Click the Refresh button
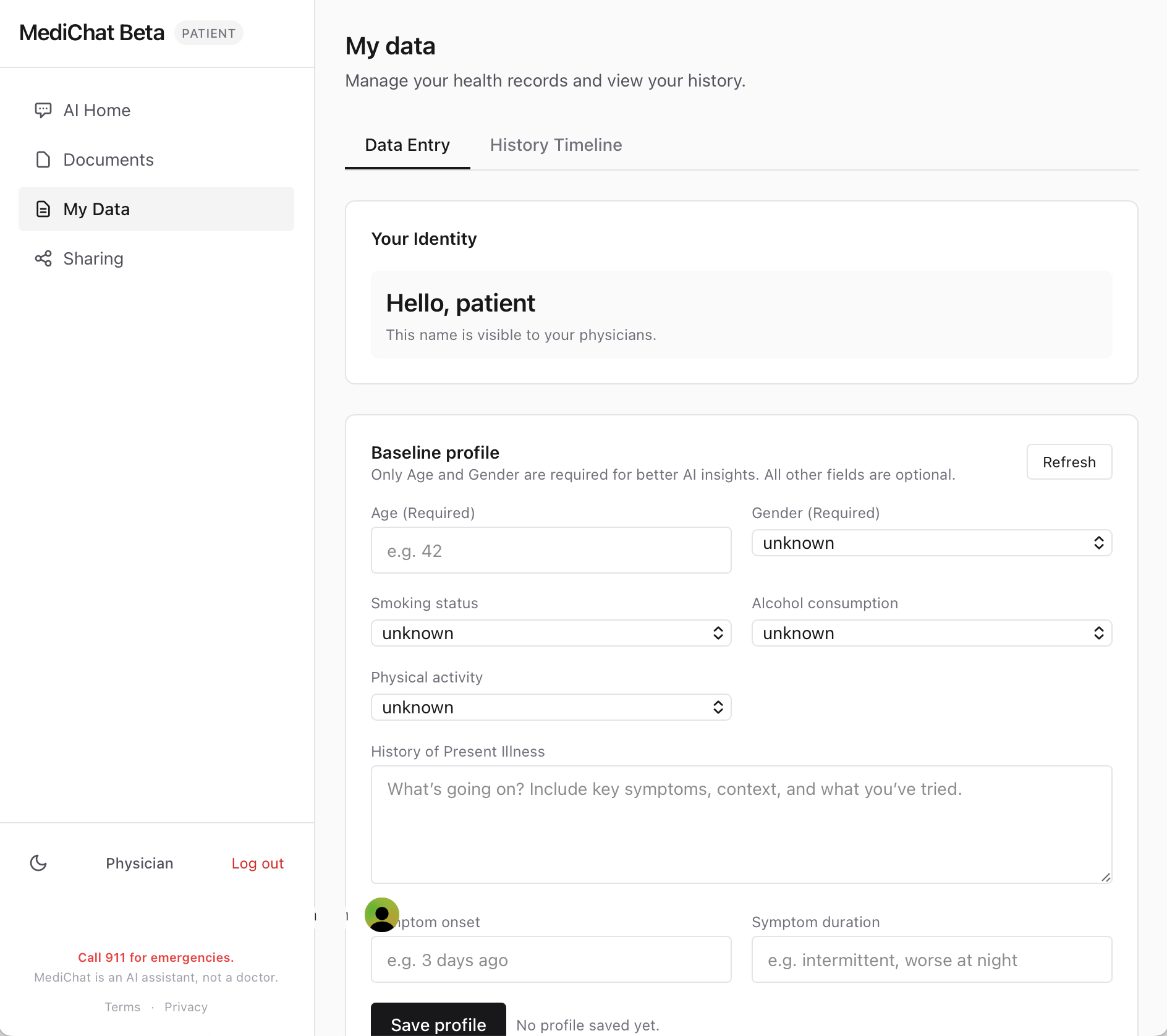The width and height of the screenshot is (1167, 1036). click(1069, 462)
